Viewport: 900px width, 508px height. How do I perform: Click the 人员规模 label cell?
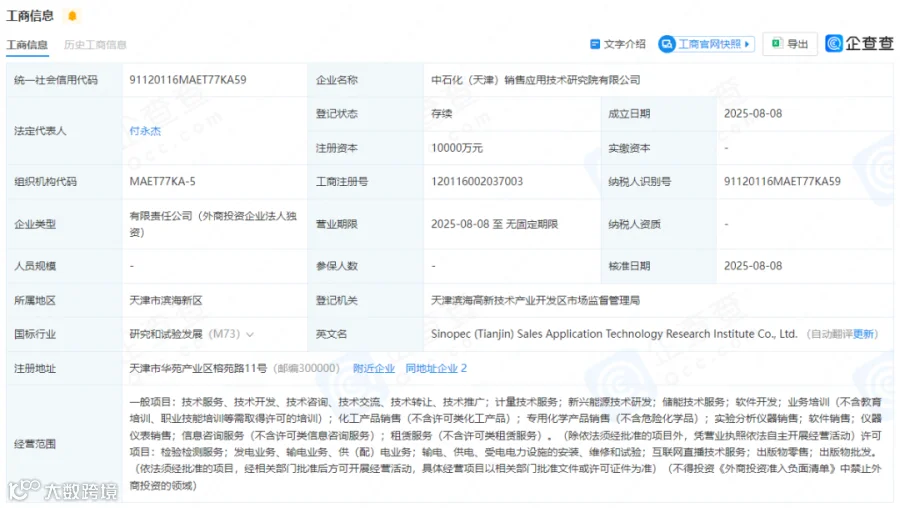[x=64, y=266]
